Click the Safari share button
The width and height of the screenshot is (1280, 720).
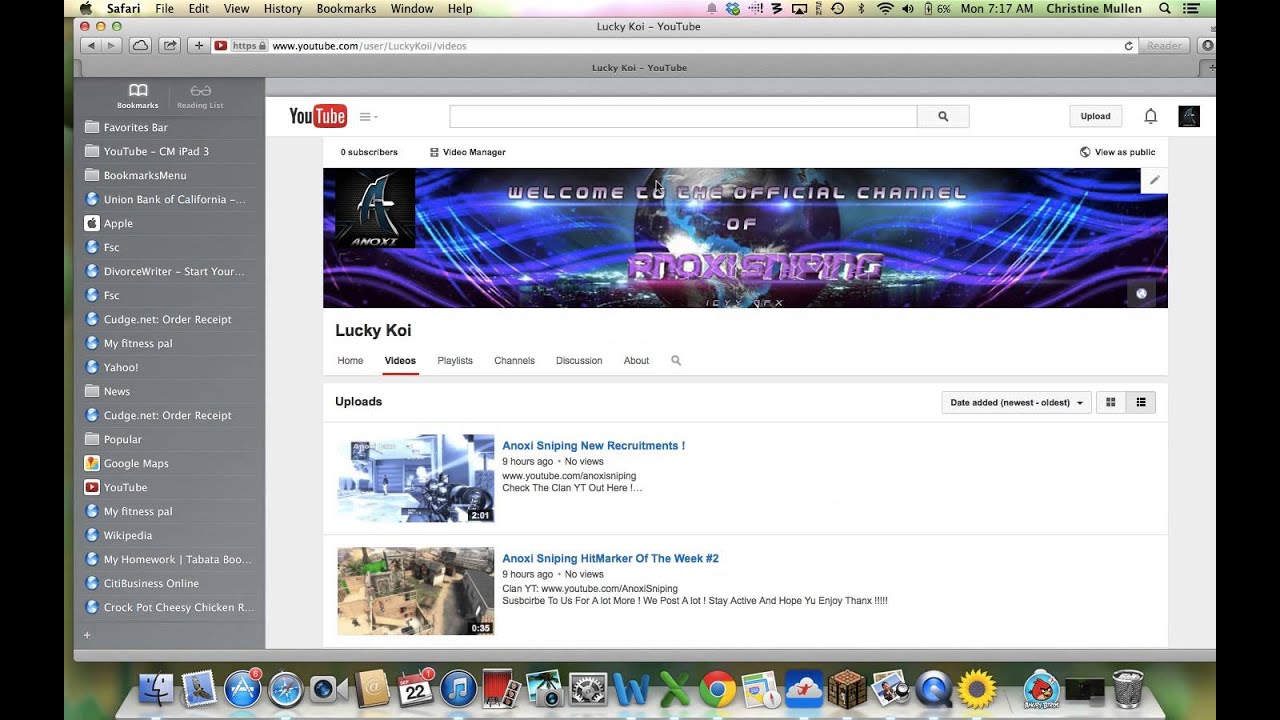click(x=170, y=46)
